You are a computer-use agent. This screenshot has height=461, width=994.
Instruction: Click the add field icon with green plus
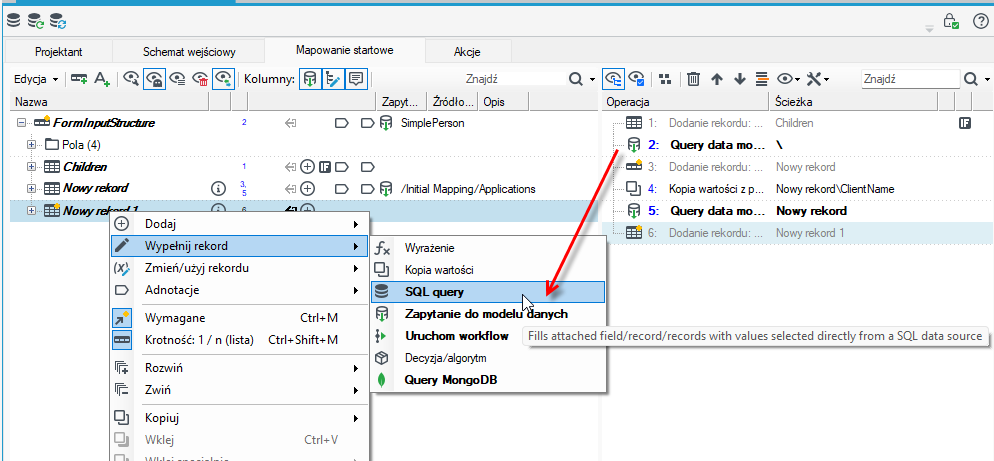pyautogui.click(x=79, y=79)
